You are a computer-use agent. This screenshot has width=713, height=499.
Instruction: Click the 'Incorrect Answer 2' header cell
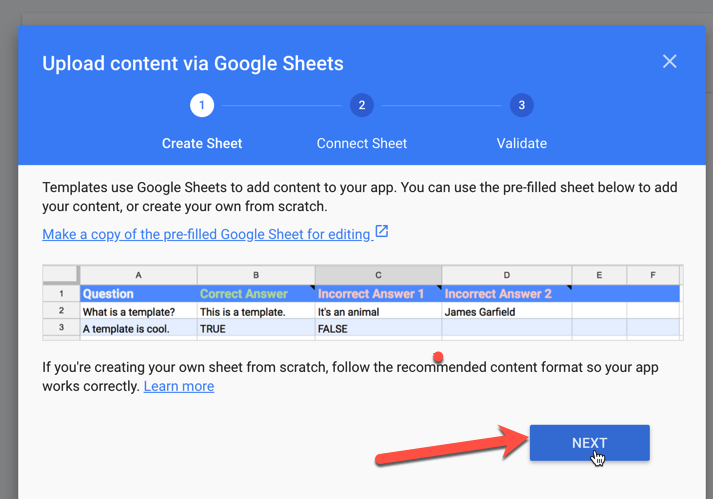point(507,294)
